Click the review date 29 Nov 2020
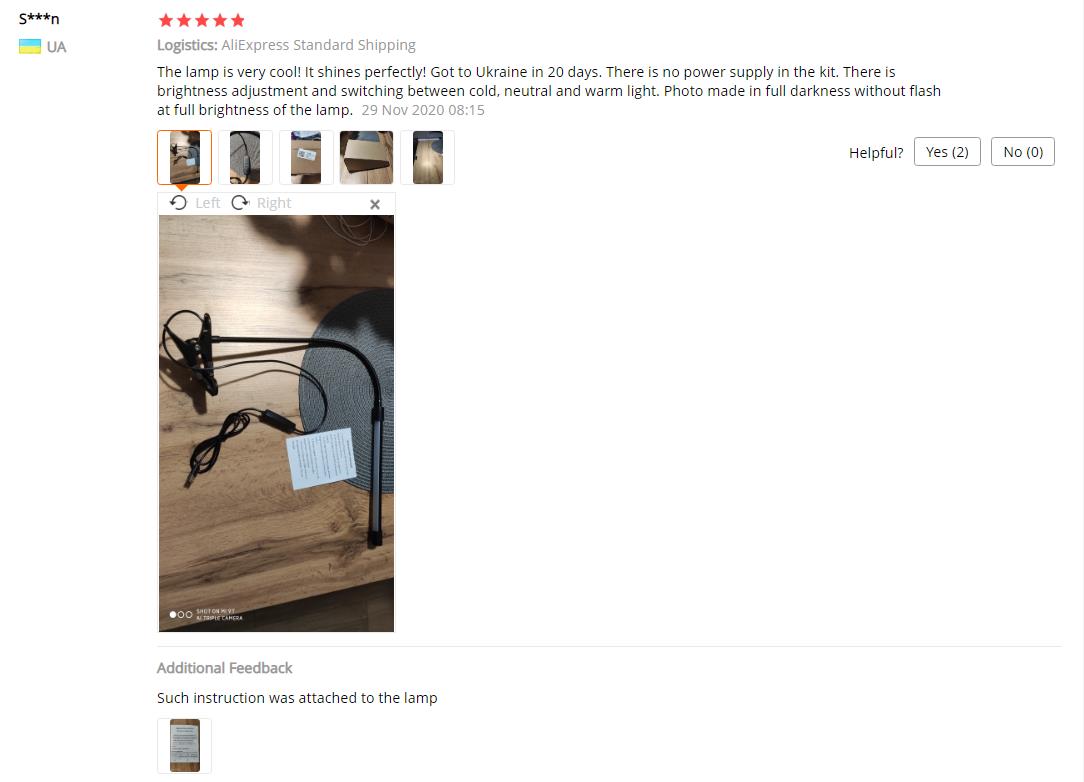This screenshot has height=782, width=1084. tap(422, 110)
